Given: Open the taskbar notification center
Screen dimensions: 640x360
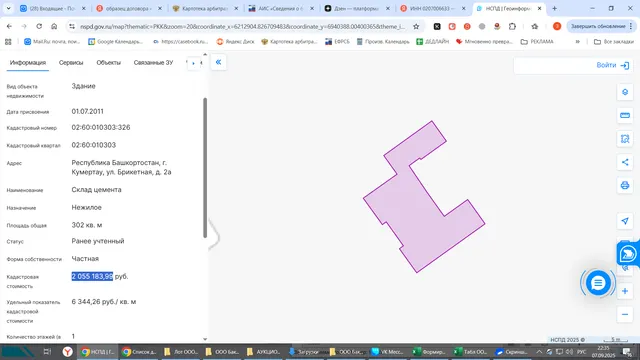Looking at the screenshot, I should (x=628, y=351).
